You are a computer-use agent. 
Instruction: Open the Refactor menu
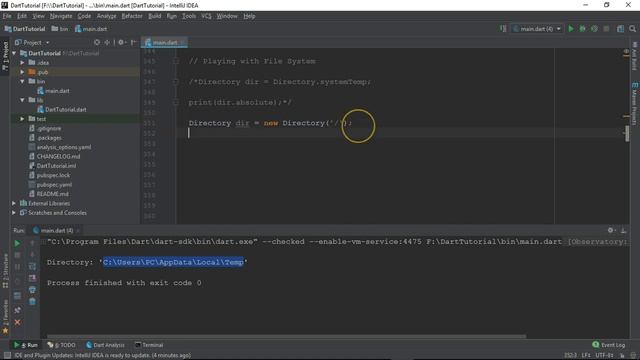pos(132,16)
